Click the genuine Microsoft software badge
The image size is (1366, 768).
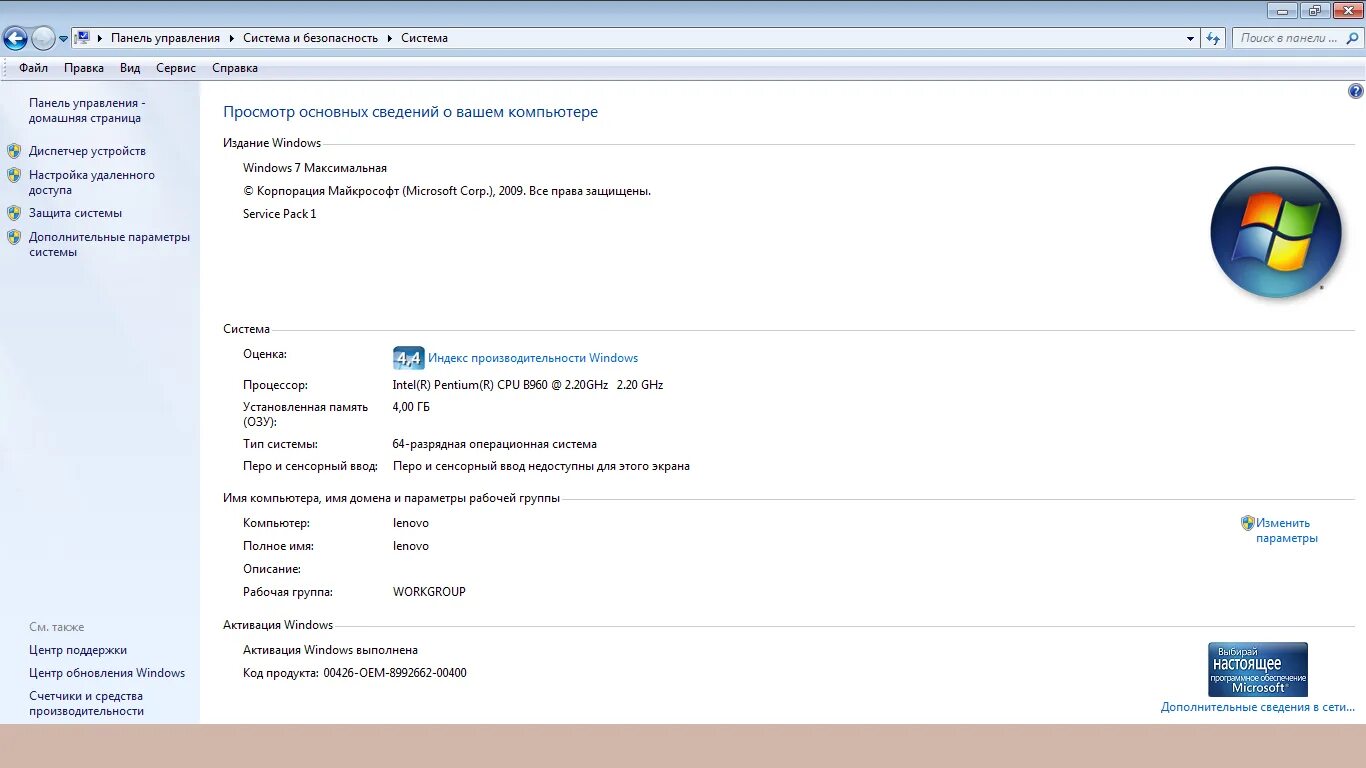[1258, 669]
